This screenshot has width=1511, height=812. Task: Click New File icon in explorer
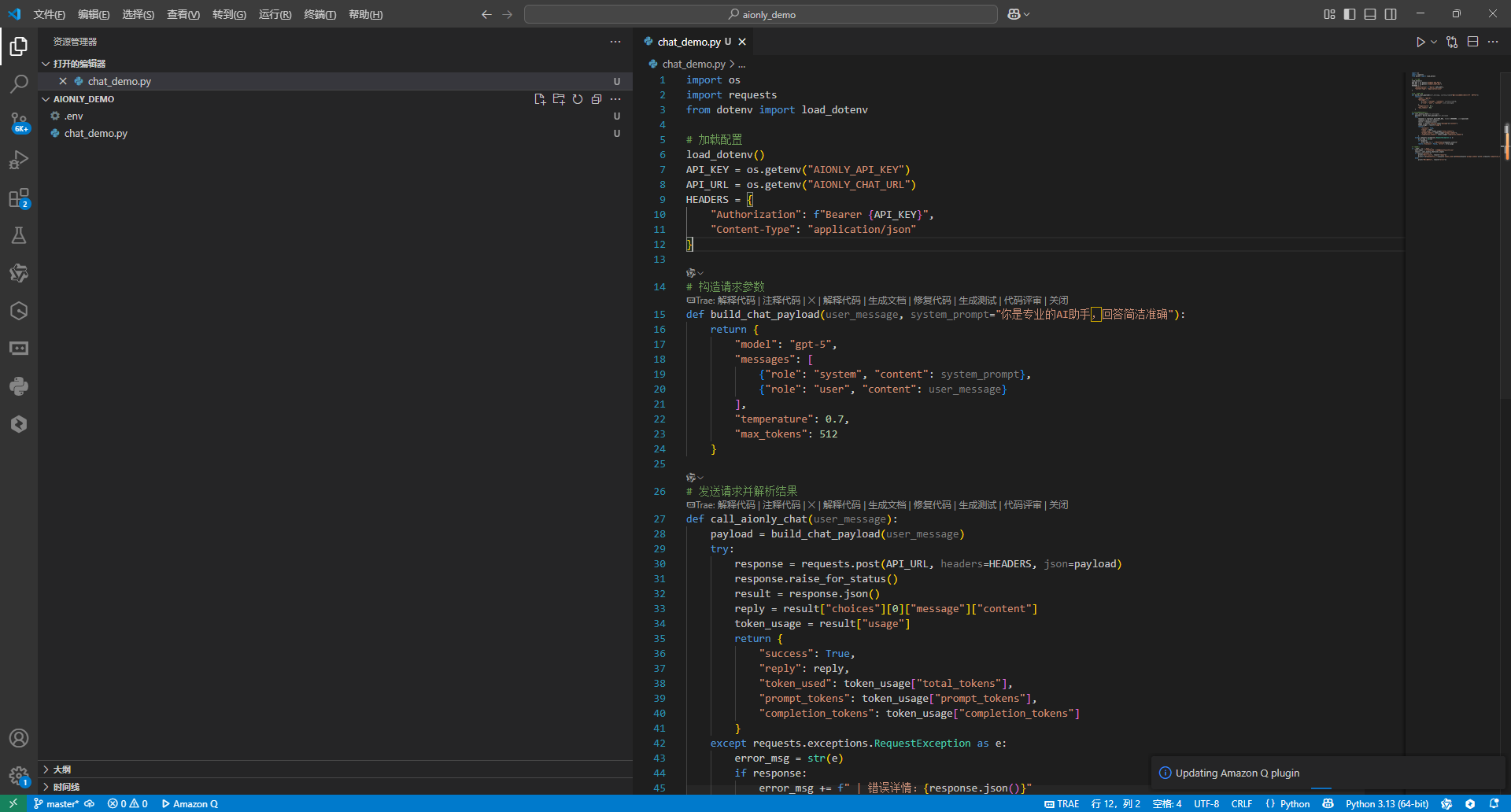click(540, 99)
